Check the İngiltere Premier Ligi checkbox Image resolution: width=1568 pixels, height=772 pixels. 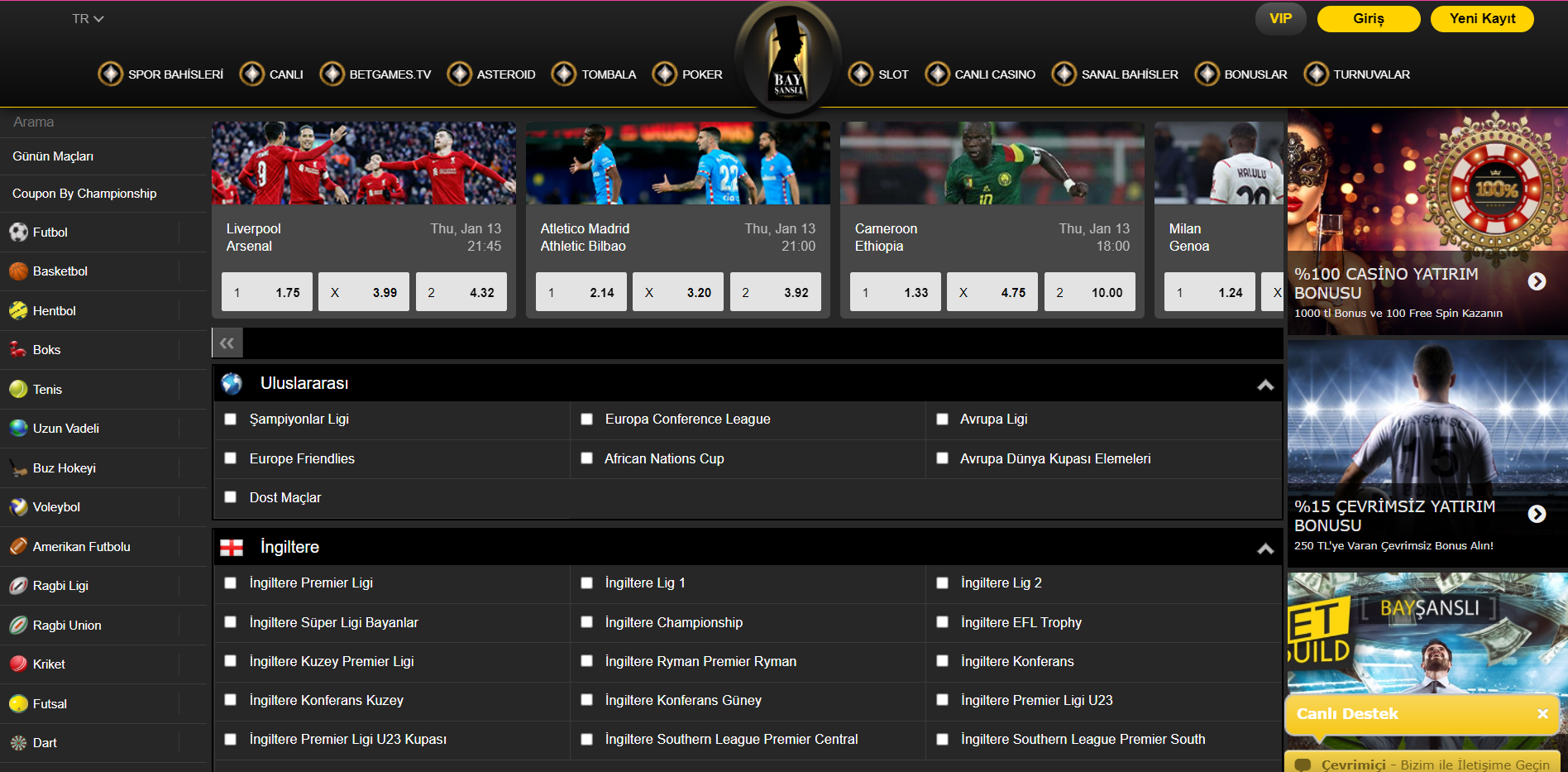(x=231, y=583)
